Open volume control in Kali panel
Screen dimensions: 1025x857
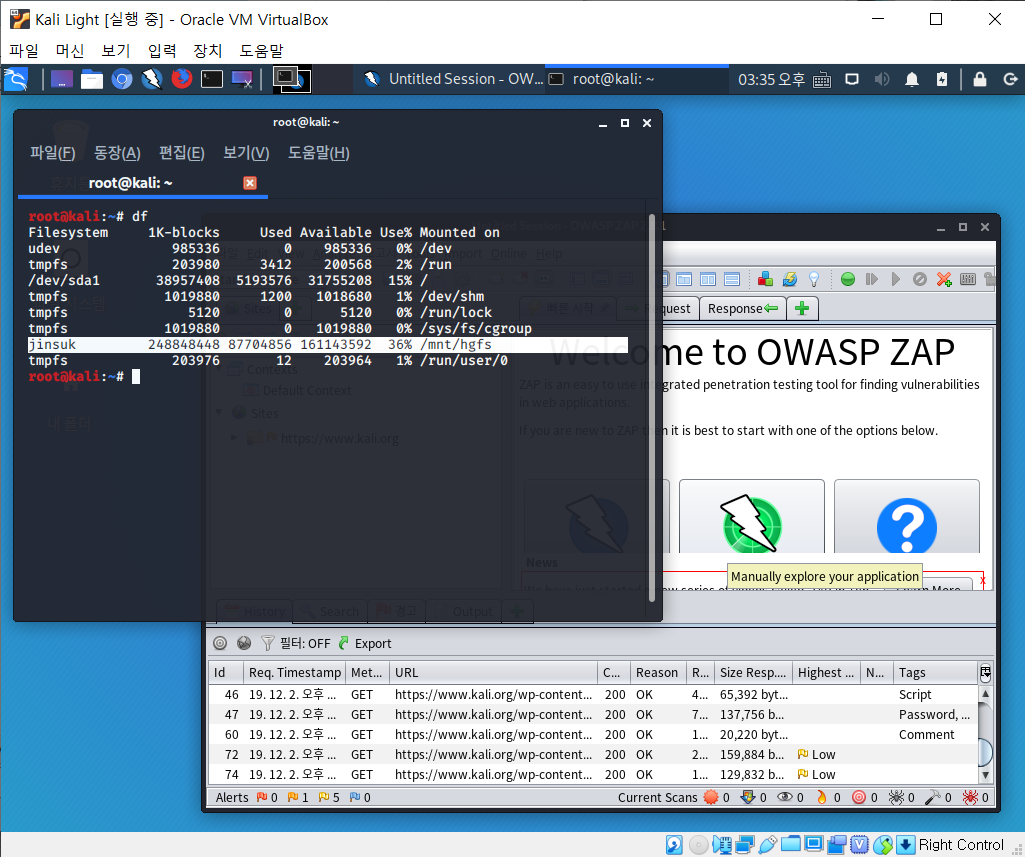tap(882, 80)
